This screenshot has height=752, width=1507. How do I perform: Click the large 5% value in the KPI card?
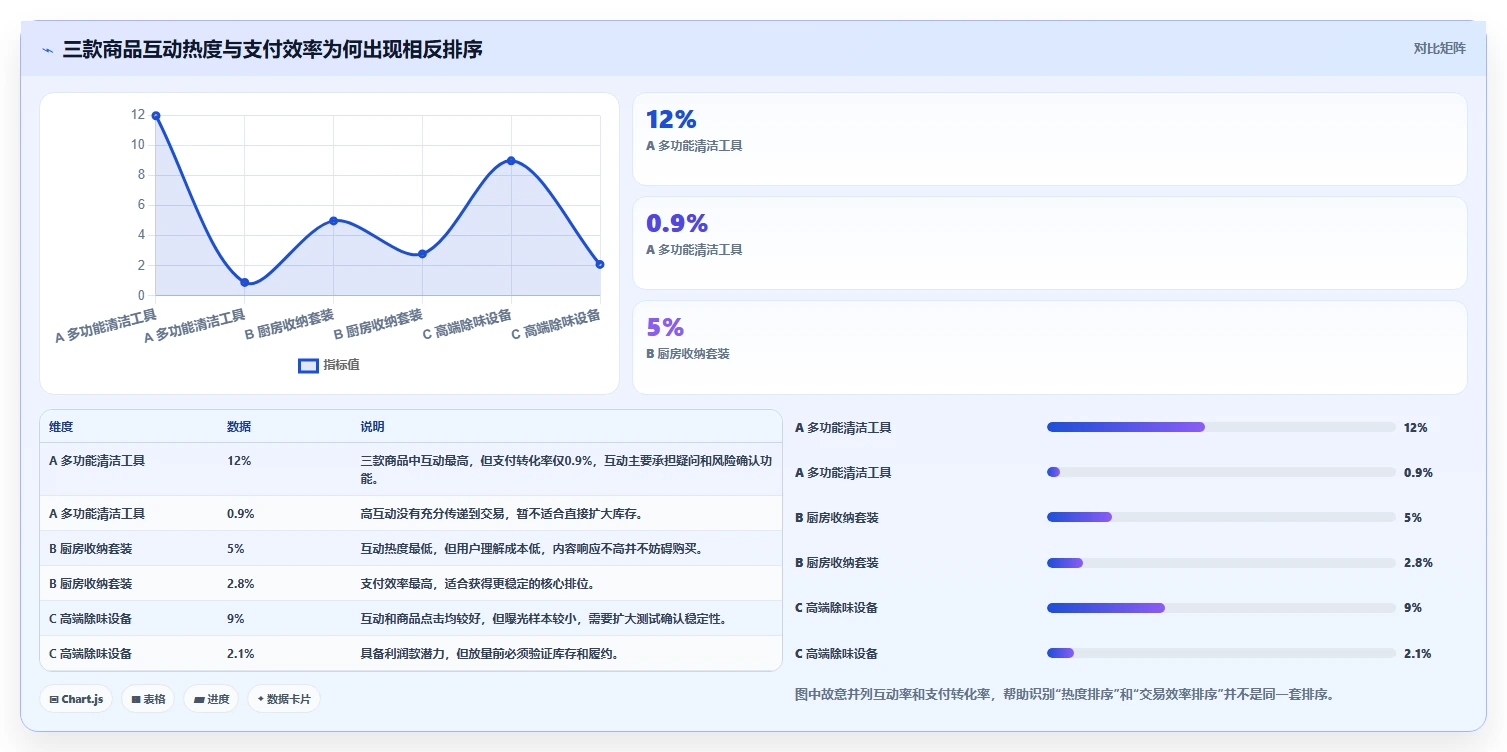tap(665, 327)
